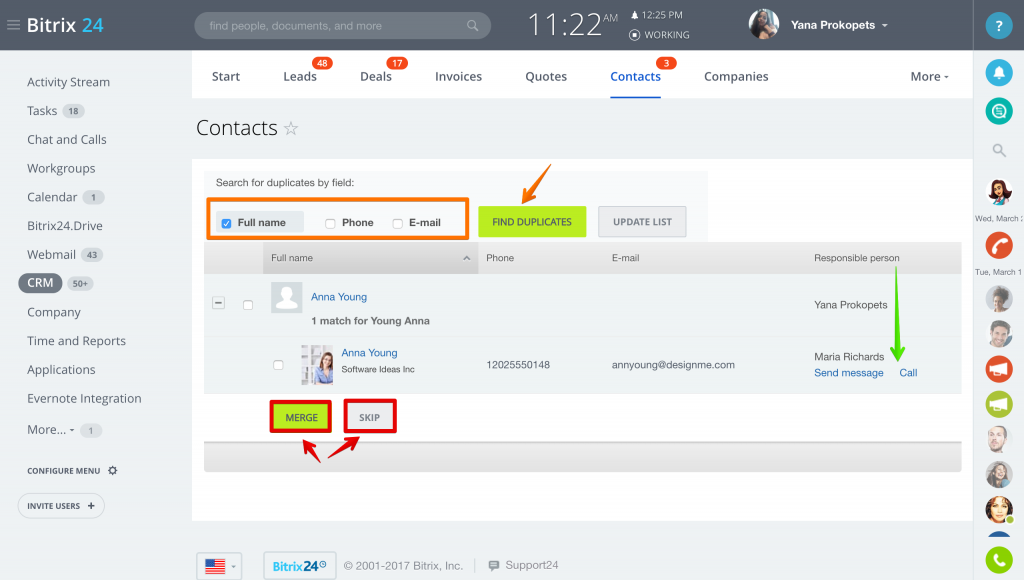Switch to the Deals tab
Image resolution: width=1024 pixels, height=580 pixels.
[x=376, y=76]
